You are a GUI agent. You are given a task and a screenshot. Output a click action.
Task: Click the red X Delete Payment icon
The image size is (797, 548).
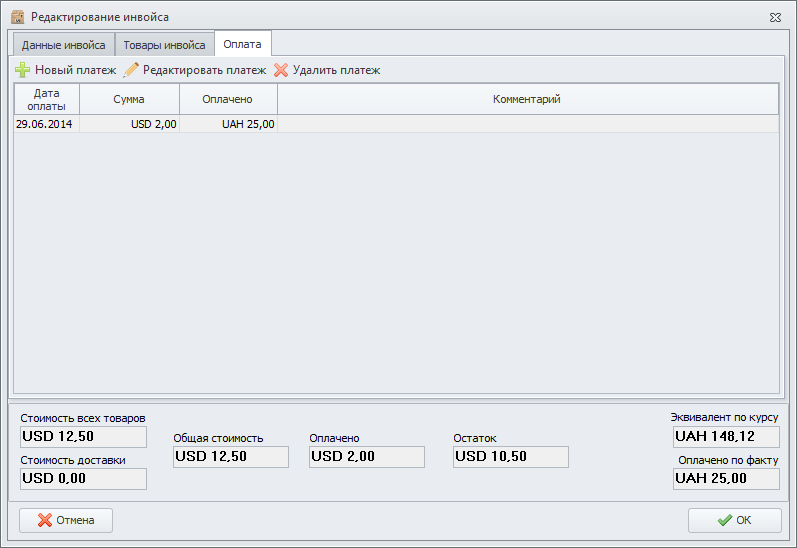(x=281, y=70)
